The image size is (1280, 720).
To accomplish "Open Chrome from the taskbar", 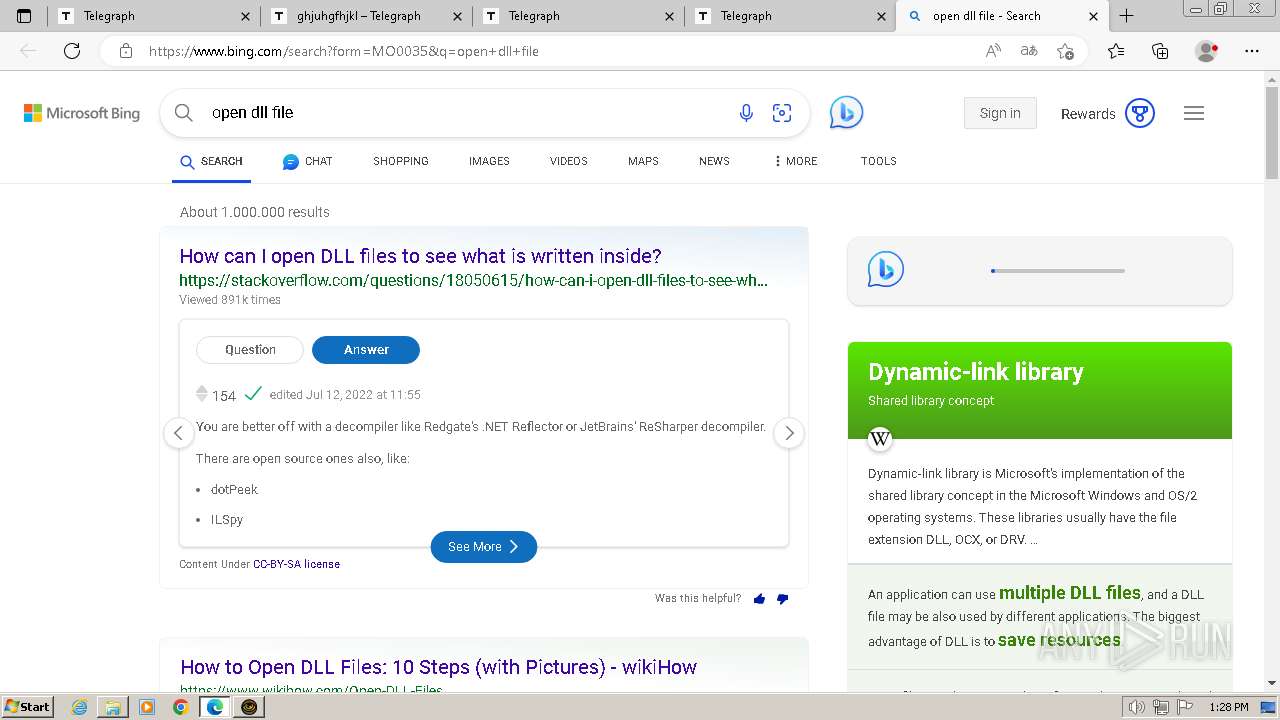I will pos(180,707).
